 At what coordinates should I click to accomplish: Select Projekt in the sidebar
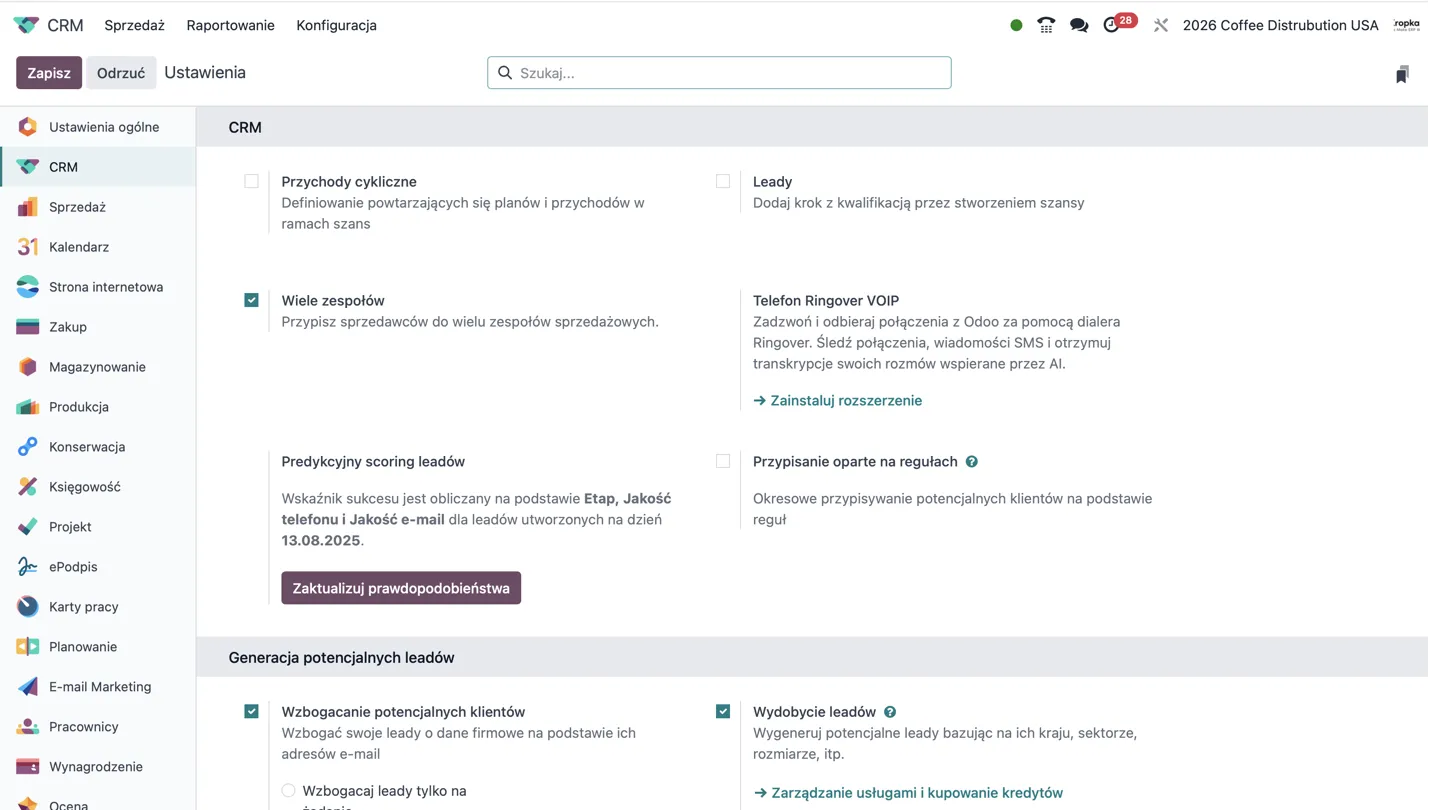[98, 527]
